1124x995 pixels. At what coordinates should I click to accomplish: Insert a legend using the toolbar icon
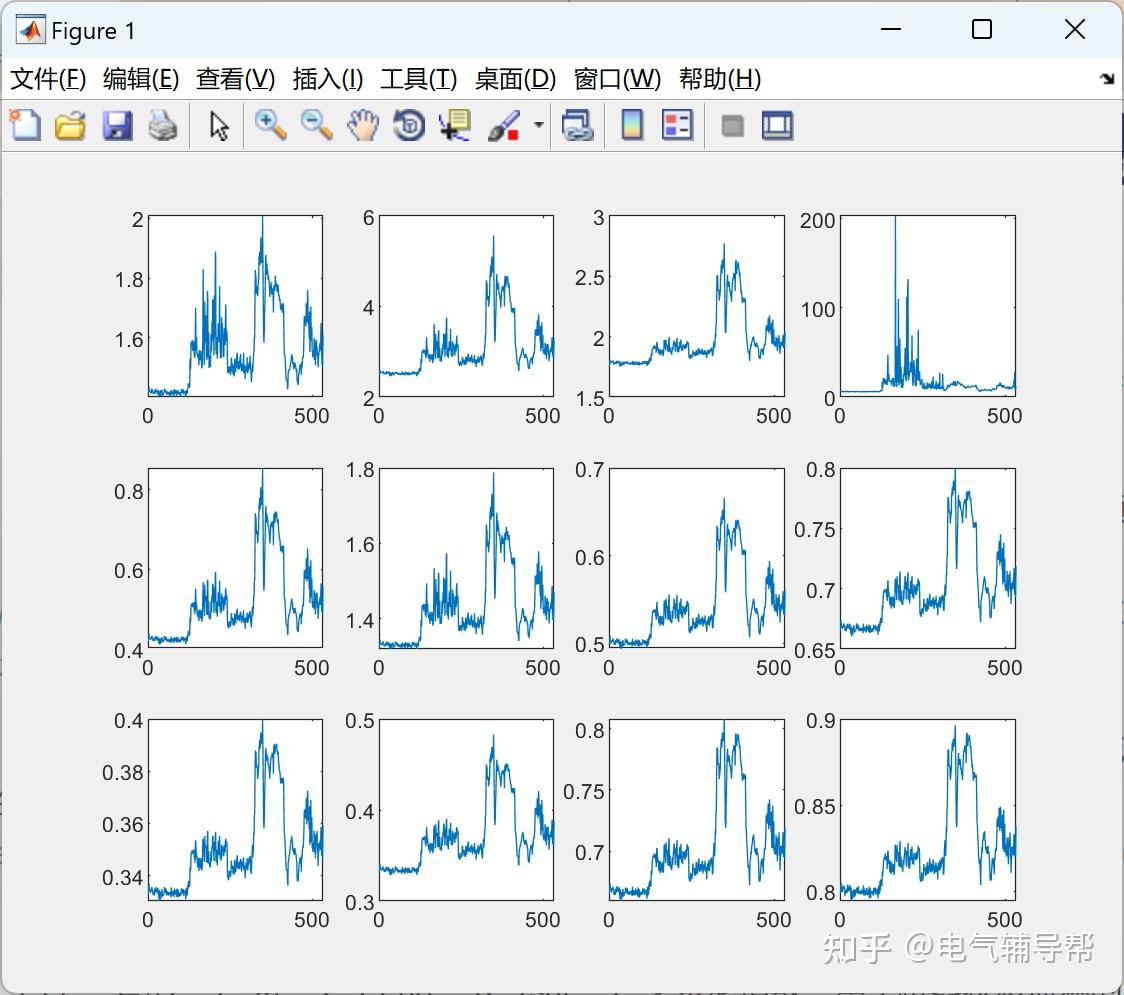click(x=677, y=125)
